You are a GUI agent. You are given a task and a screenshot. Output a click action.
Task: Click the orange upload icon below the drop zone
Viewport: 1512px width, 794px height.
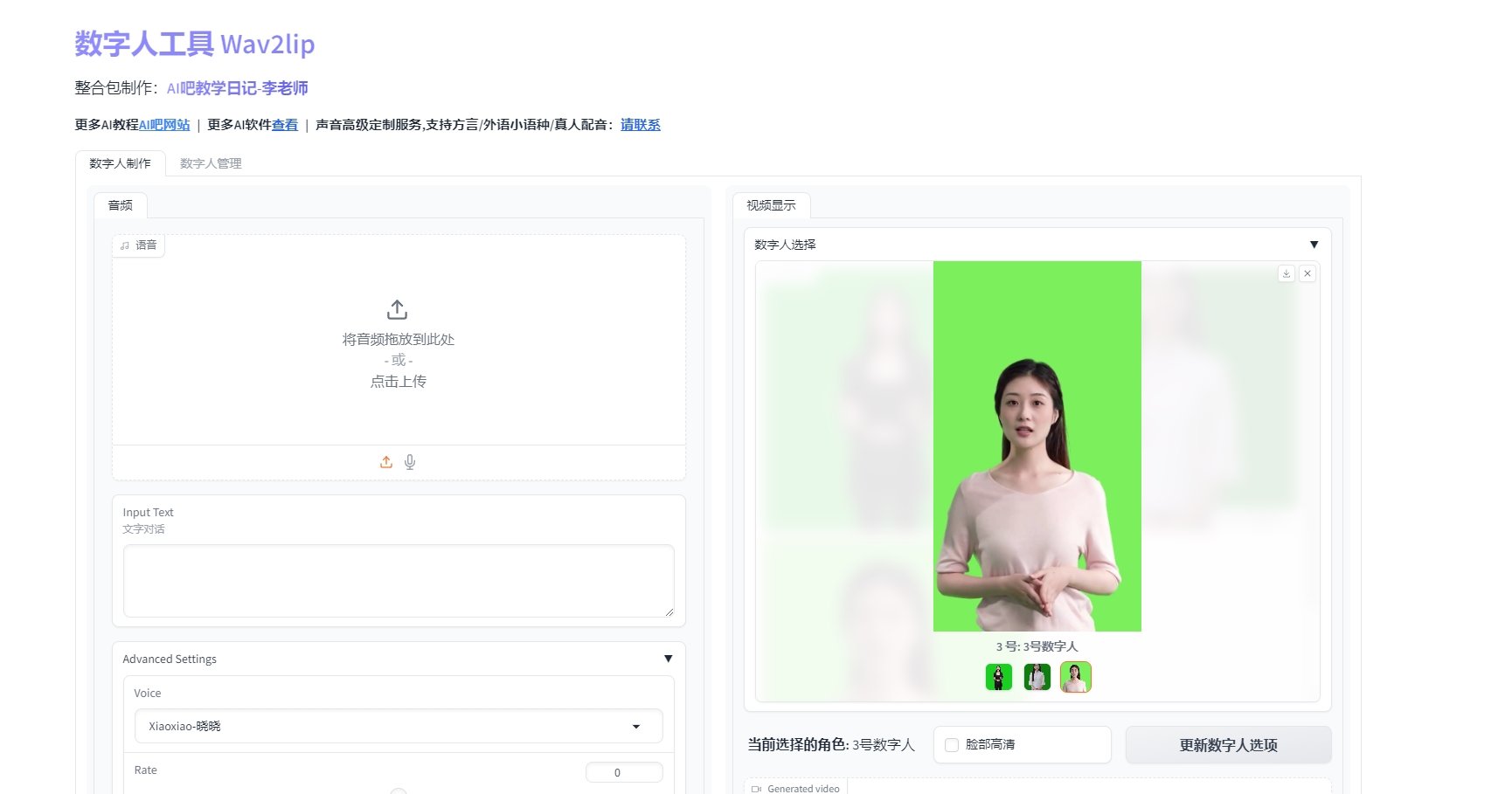[385, 461]
